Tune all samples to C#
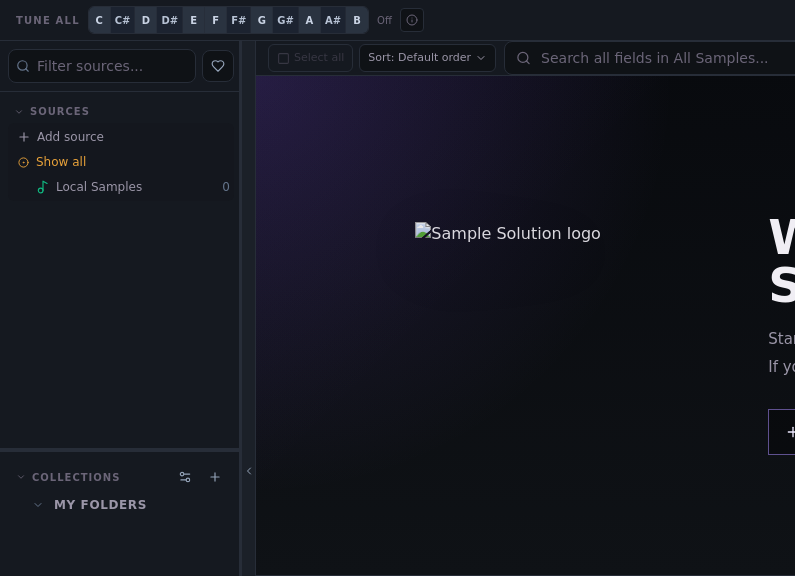Image resolution: width=795 pixels, height=576 pixels. 122,20
